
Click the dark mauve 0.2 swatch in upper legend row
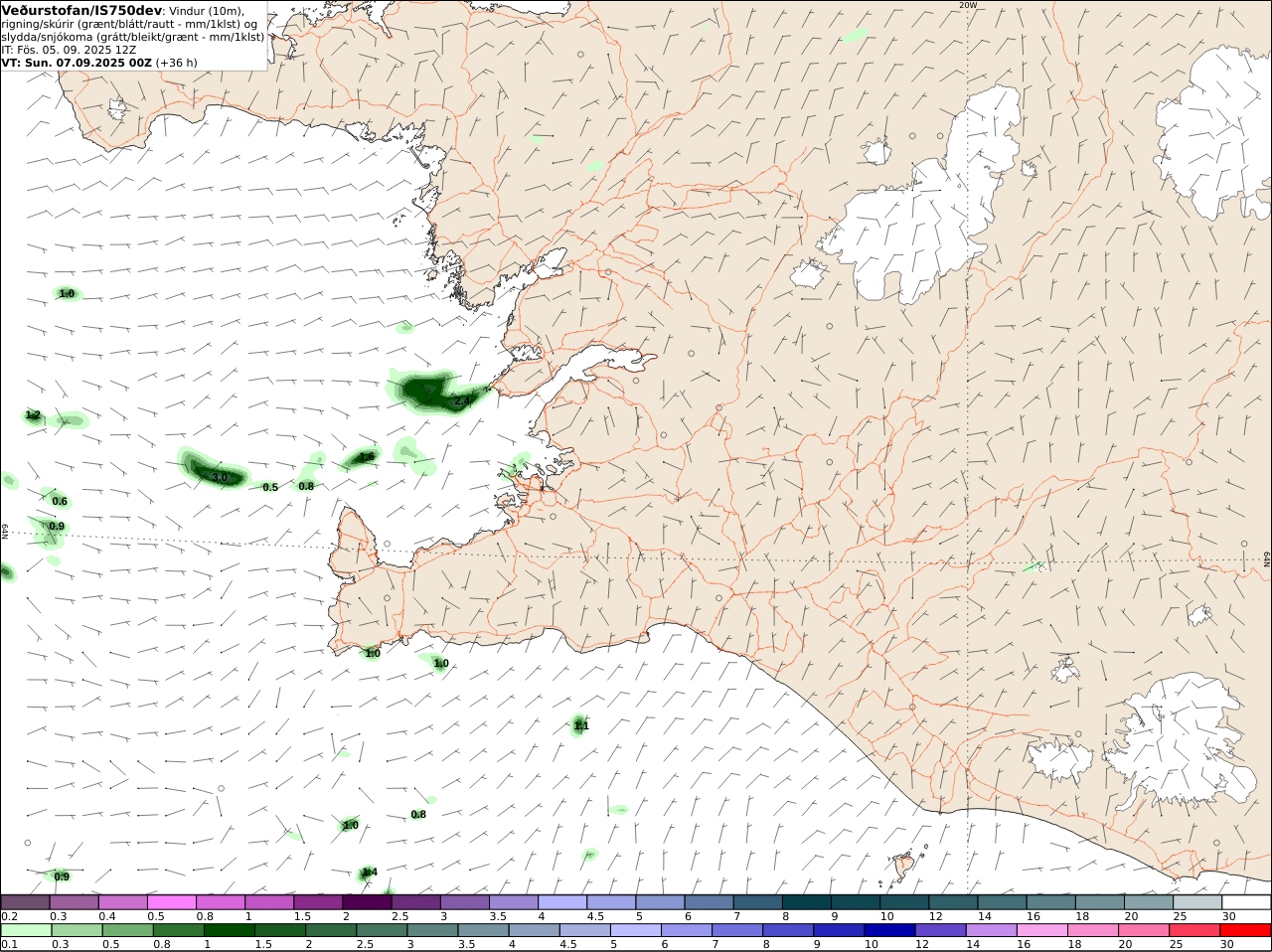click(x=25, y=902)
